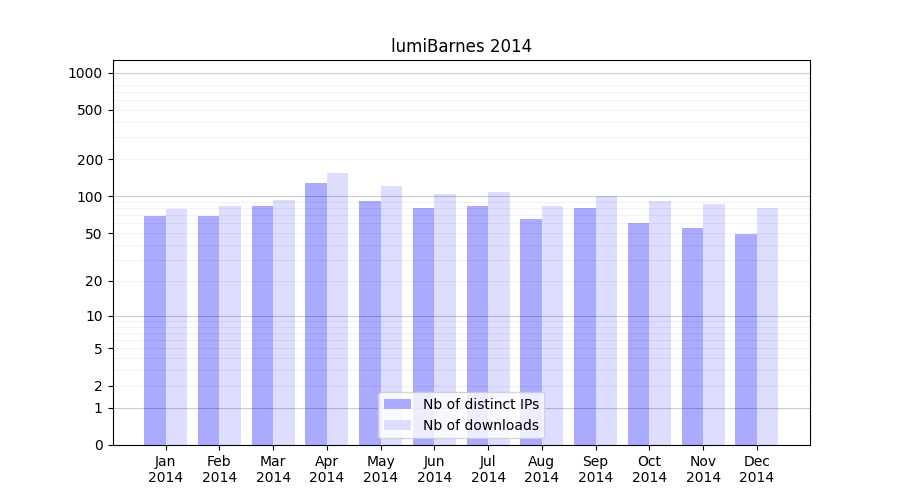Click the 0 y-axis tick label

coord(98,445)
